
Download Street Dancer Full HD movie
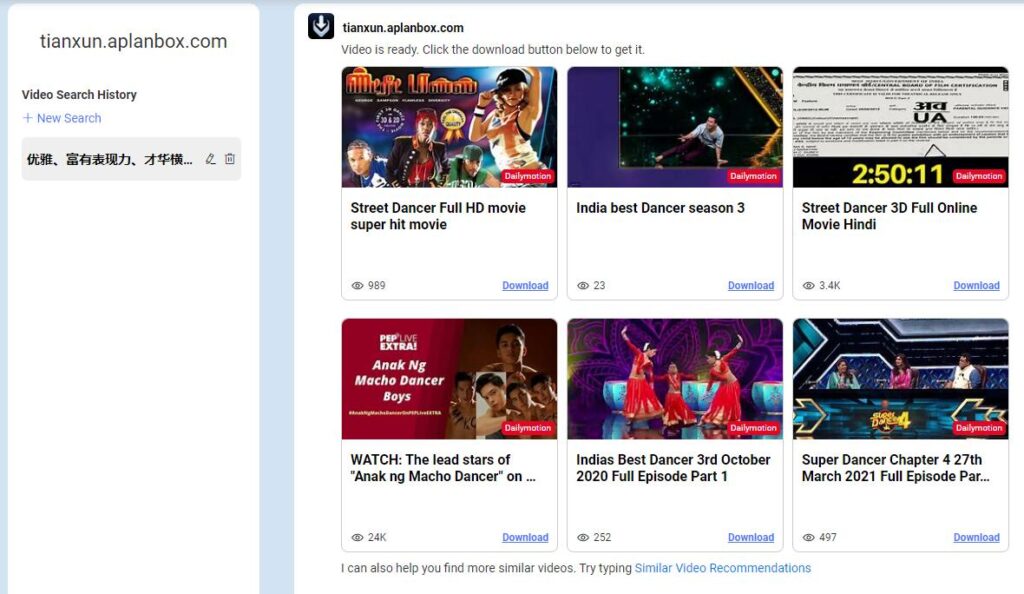[525, 285]
